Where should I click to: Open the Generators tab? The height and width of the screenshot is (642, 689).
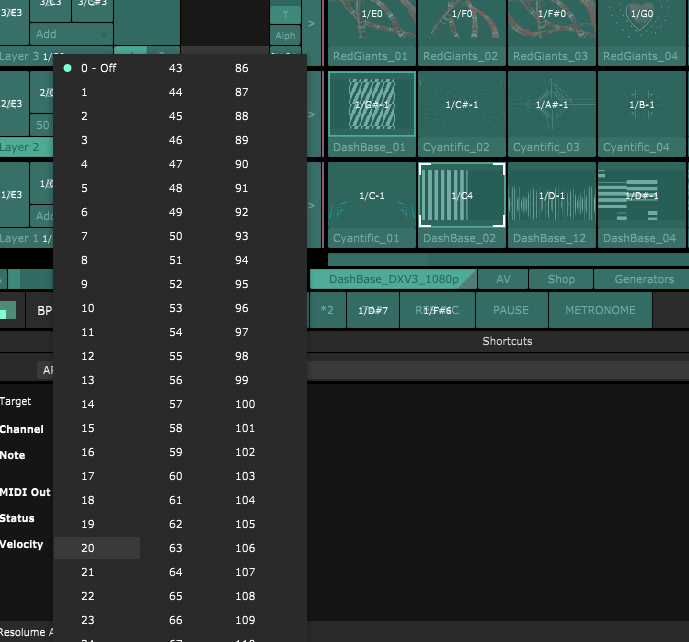(x=643, y=279)
